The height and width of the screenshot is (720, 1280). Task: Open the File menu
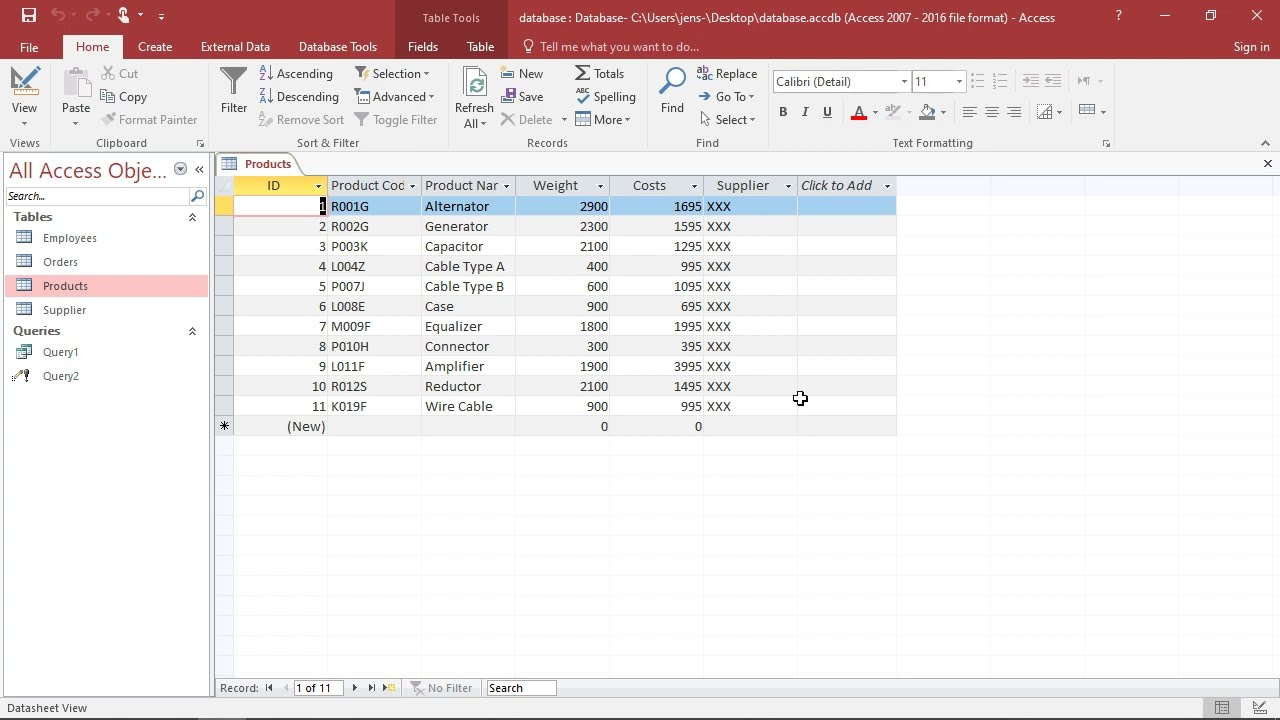click(x=29, y=46)
